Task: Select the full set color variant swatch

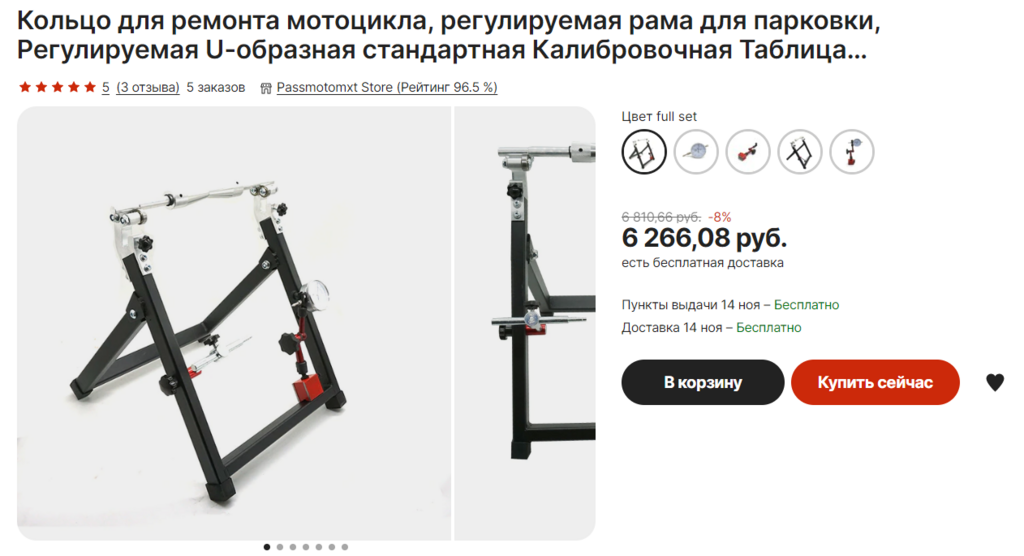Action: pos(643,152)
